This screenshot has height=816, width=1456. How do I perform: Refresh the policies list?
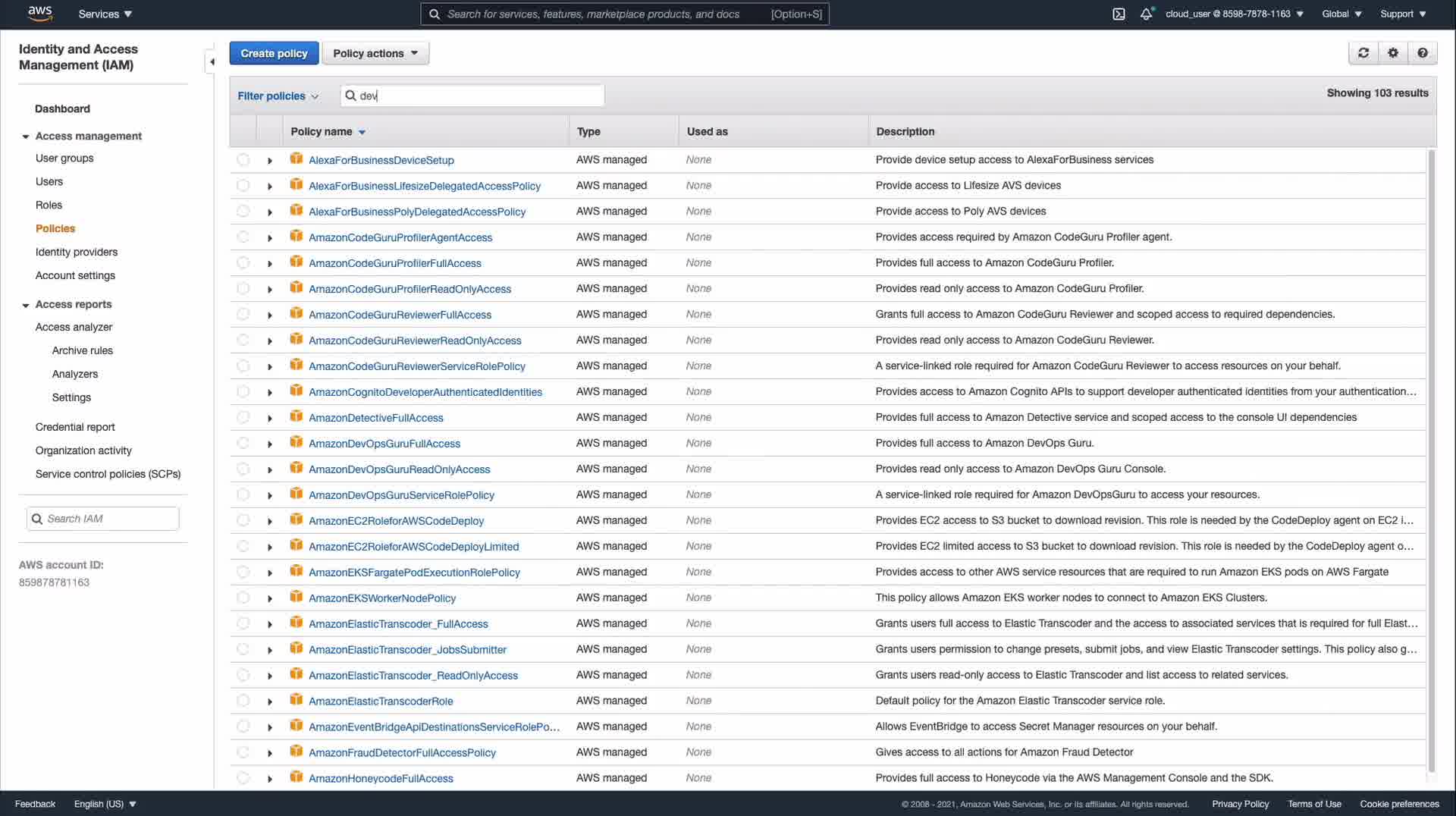[x=1363, y=53]
